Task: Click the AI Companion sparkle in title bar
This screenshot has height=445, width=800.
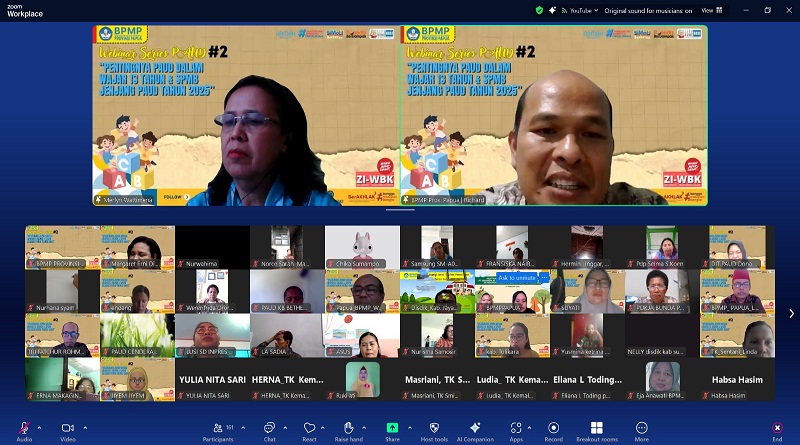Action: pos(552,10)
